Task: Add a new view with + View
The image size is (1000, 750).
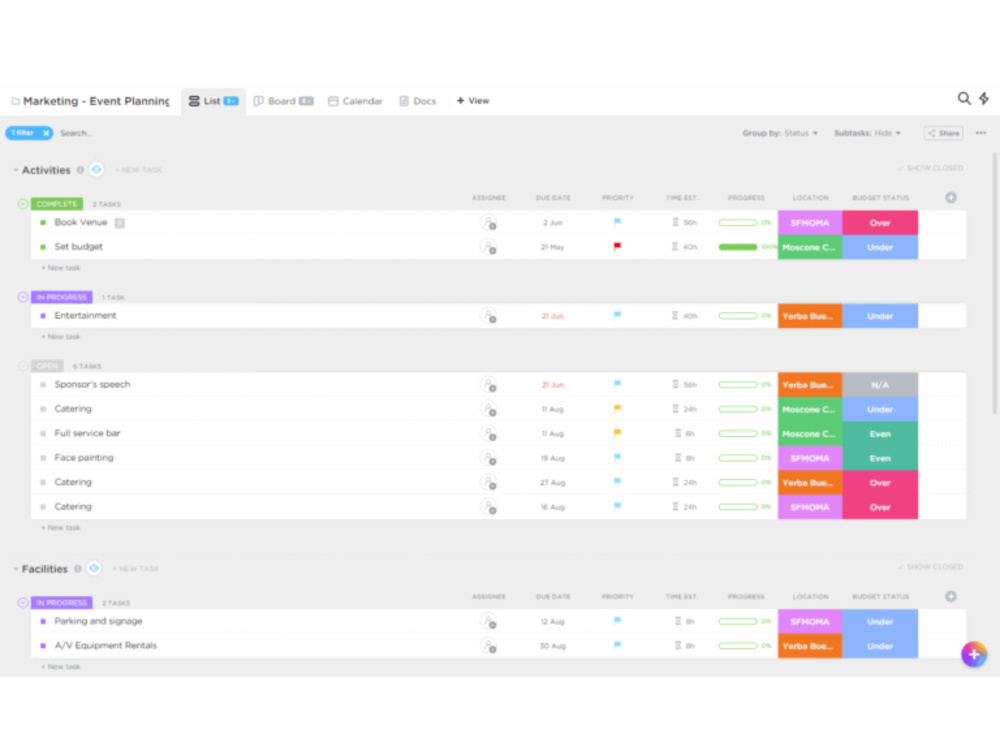Action: pyautogui.click(x=473, y=101)
